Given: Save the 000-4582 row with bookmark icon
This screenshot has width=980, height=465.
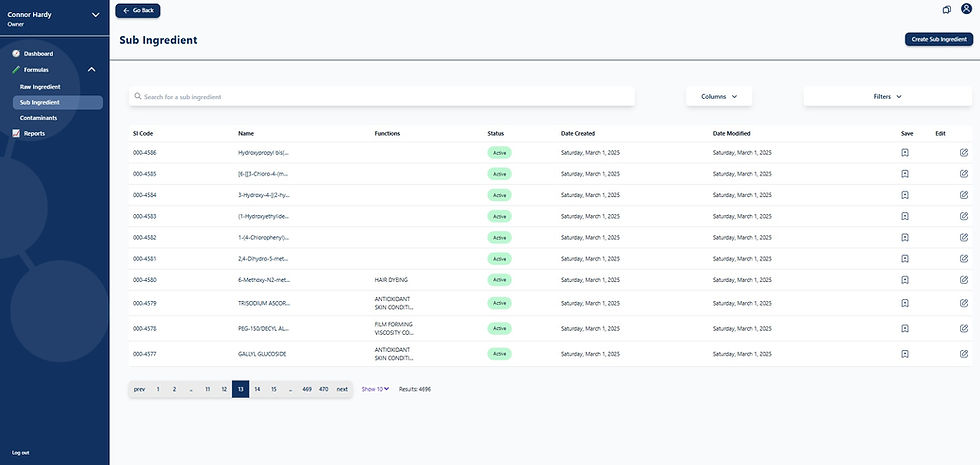Looking at the screenshot, I should (x=904, y=238).
